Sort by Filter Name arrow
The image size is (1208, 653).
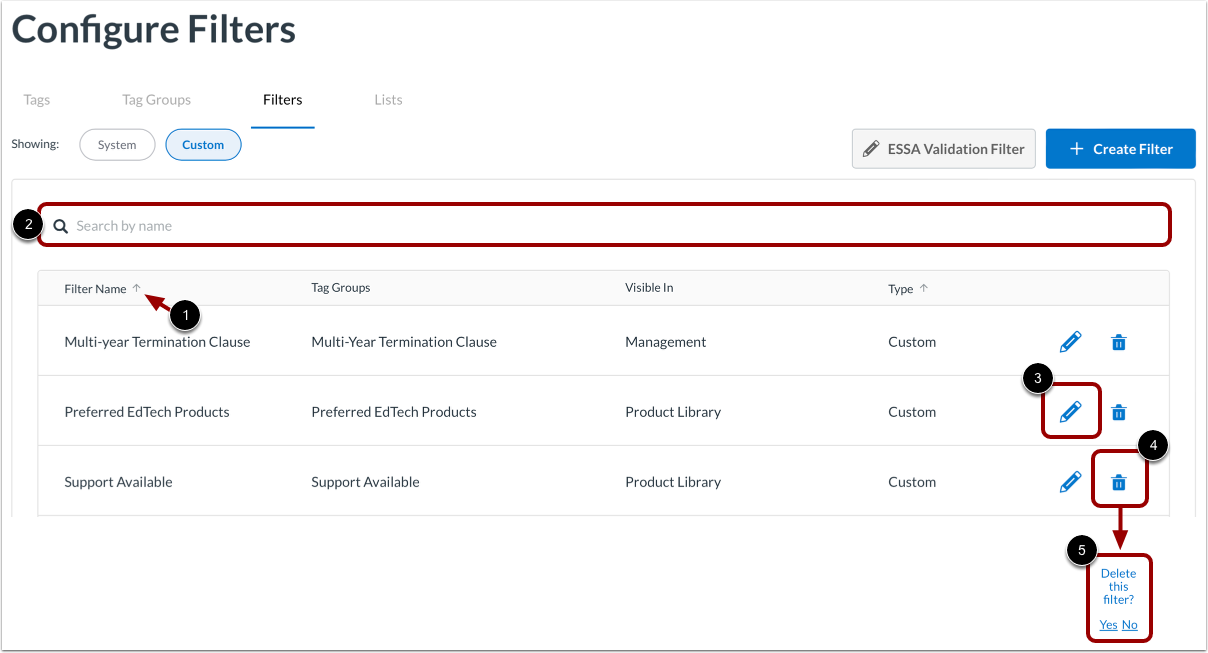[x=137, y=288]
